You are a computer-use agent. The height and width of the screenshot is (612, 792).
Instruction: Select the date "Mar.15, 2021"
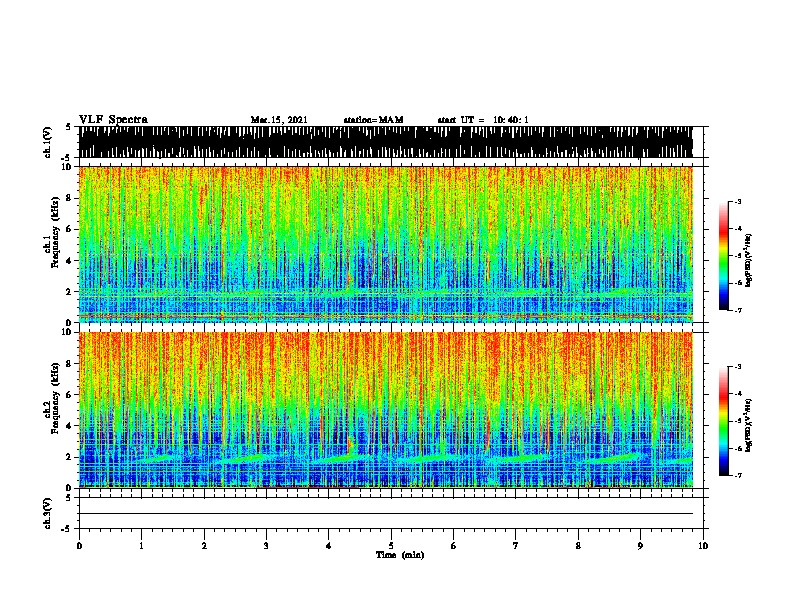click(x=279, y=120)
